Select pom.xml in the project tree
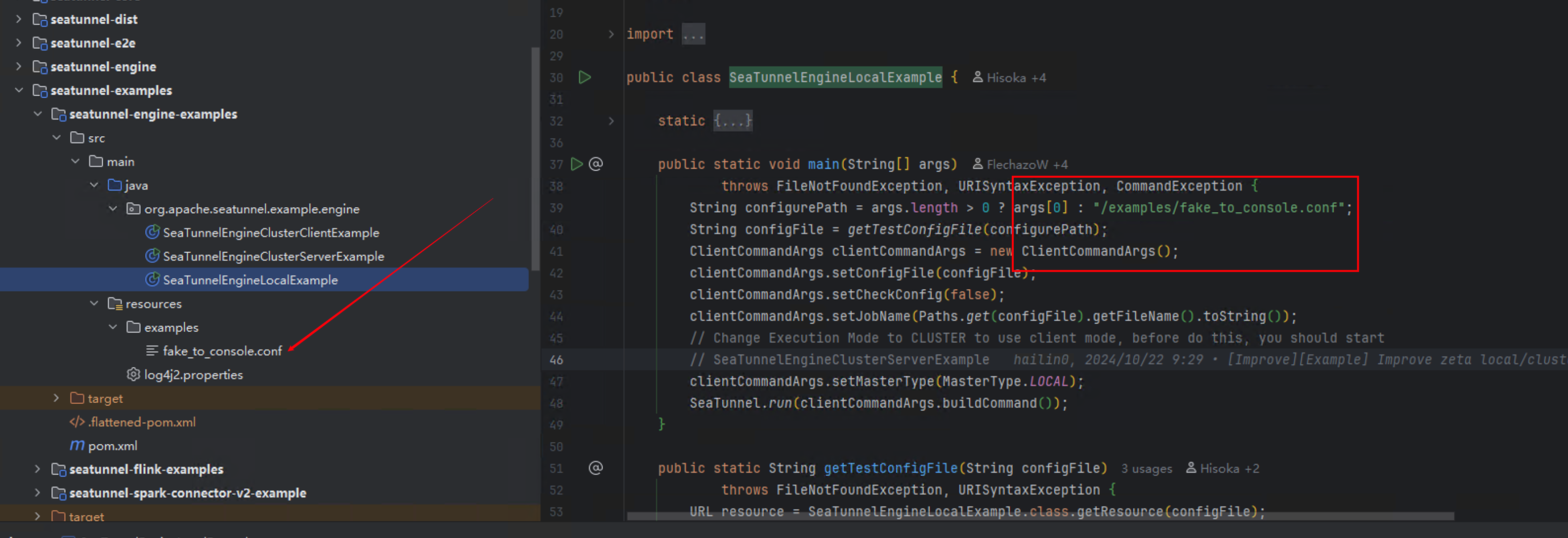 [113, 446]
